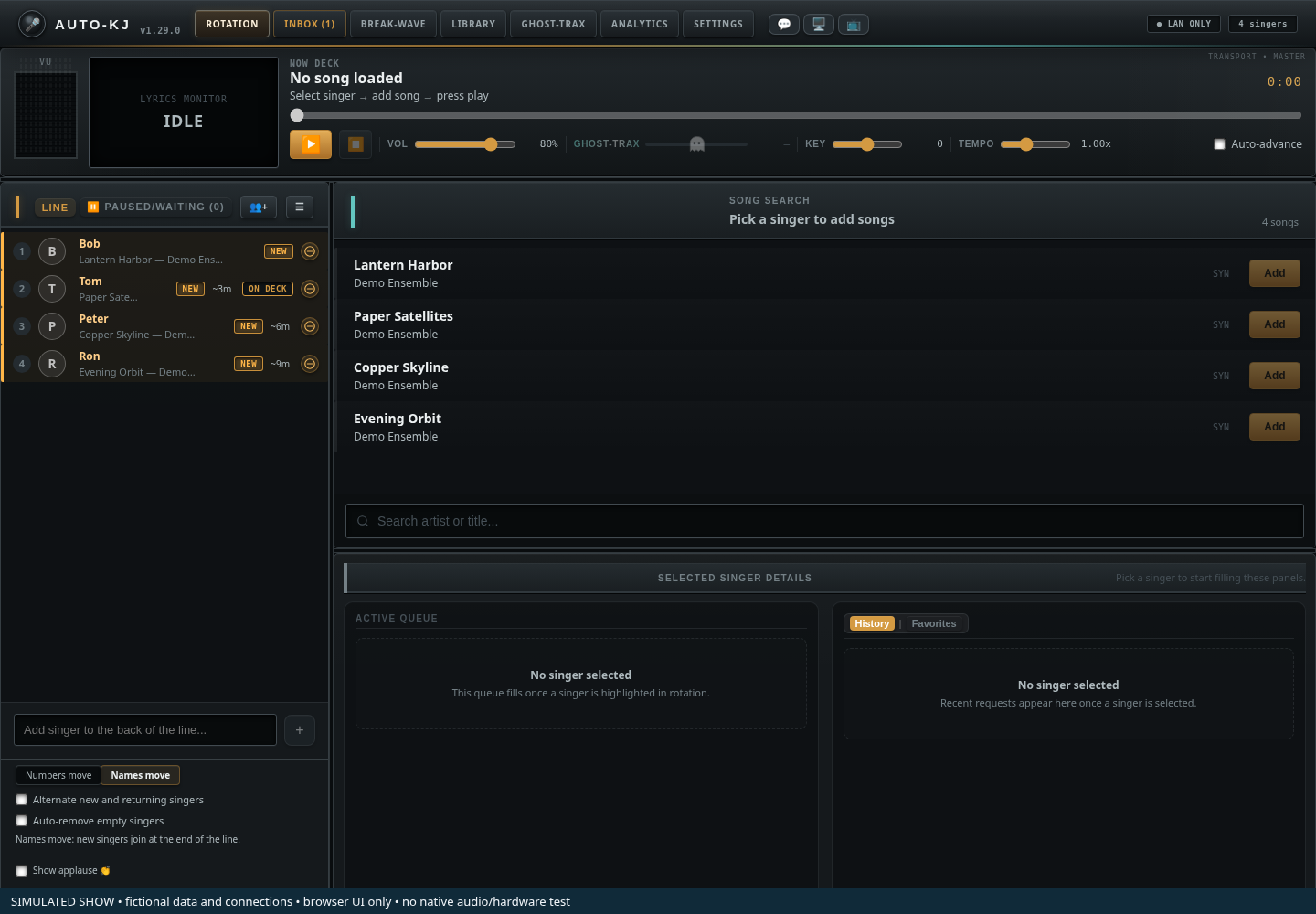
Task: Click the Lyrics Monitor idle screen
Action: coord(184,112)
